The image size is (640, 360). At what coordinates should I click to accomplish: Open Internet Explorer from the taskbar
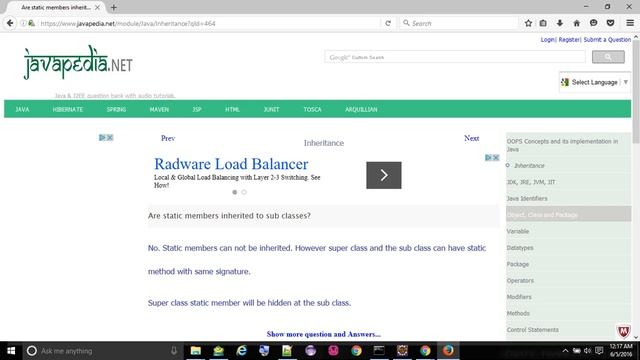pyautogui.click(x=242, y=351)
